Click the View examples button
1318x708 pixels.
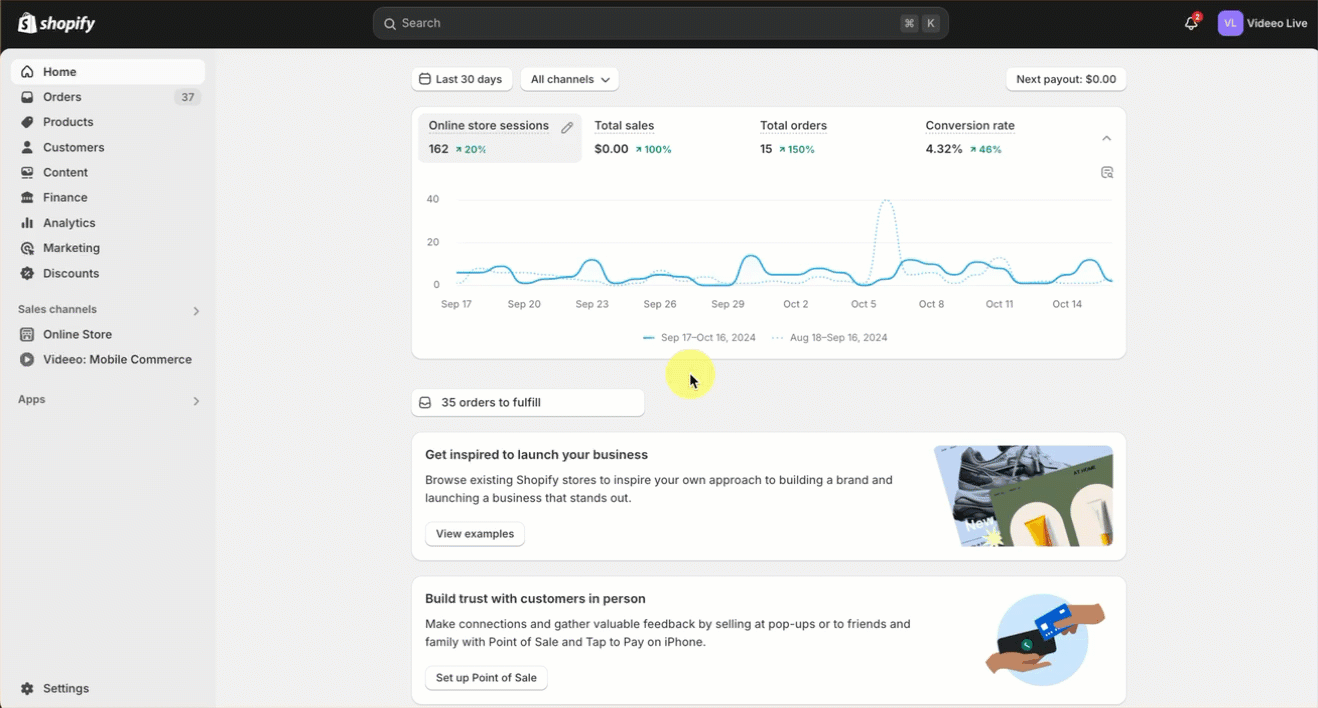[x=475, y=534]
